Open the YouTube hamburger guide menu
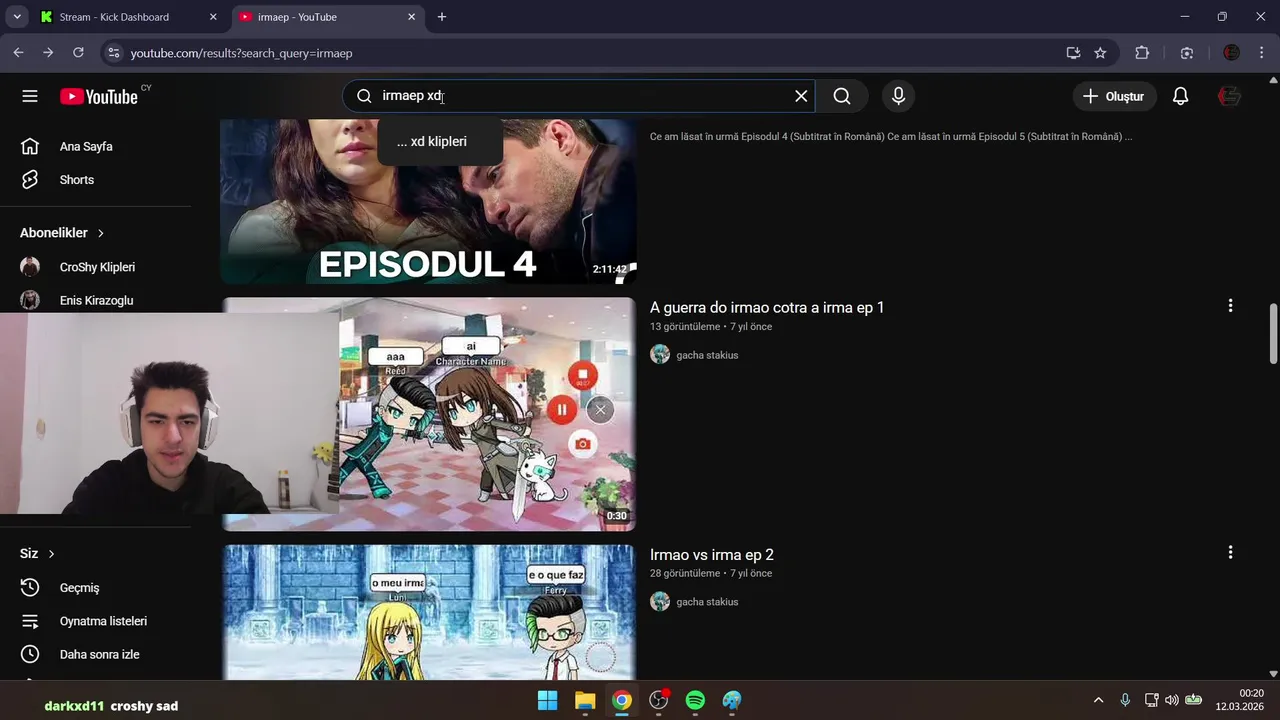The width and height of the screenshot is (1280, 720). pos(30,96)
